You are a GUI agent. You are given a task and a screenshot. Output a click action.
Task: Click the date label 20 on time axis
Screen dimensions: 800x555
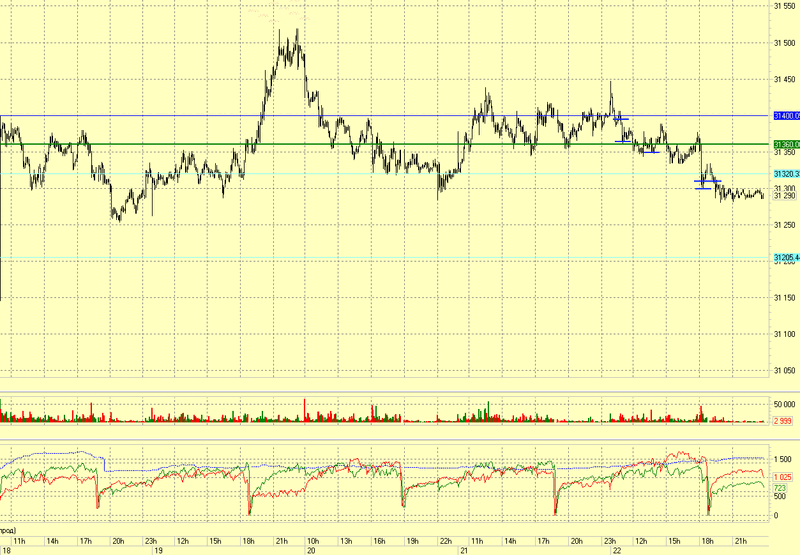tap(311, 551)
